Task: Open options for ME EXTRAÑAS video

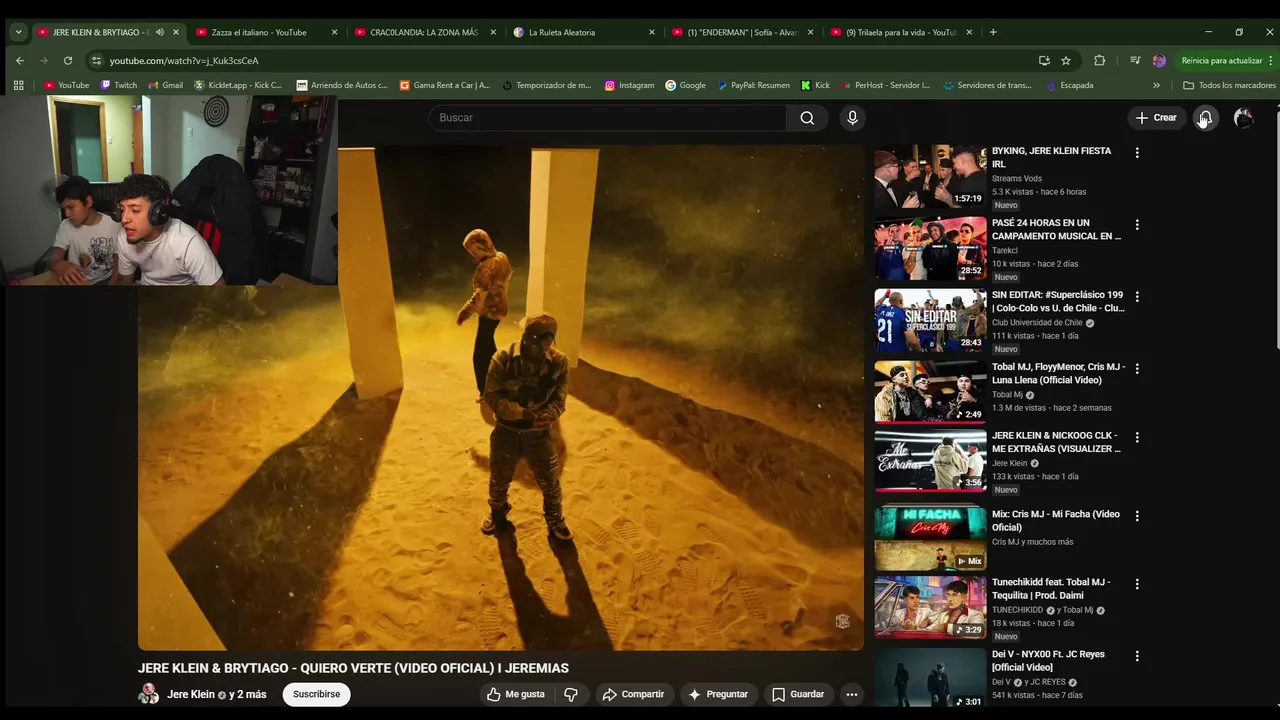Action: [x=1136, y=438]
